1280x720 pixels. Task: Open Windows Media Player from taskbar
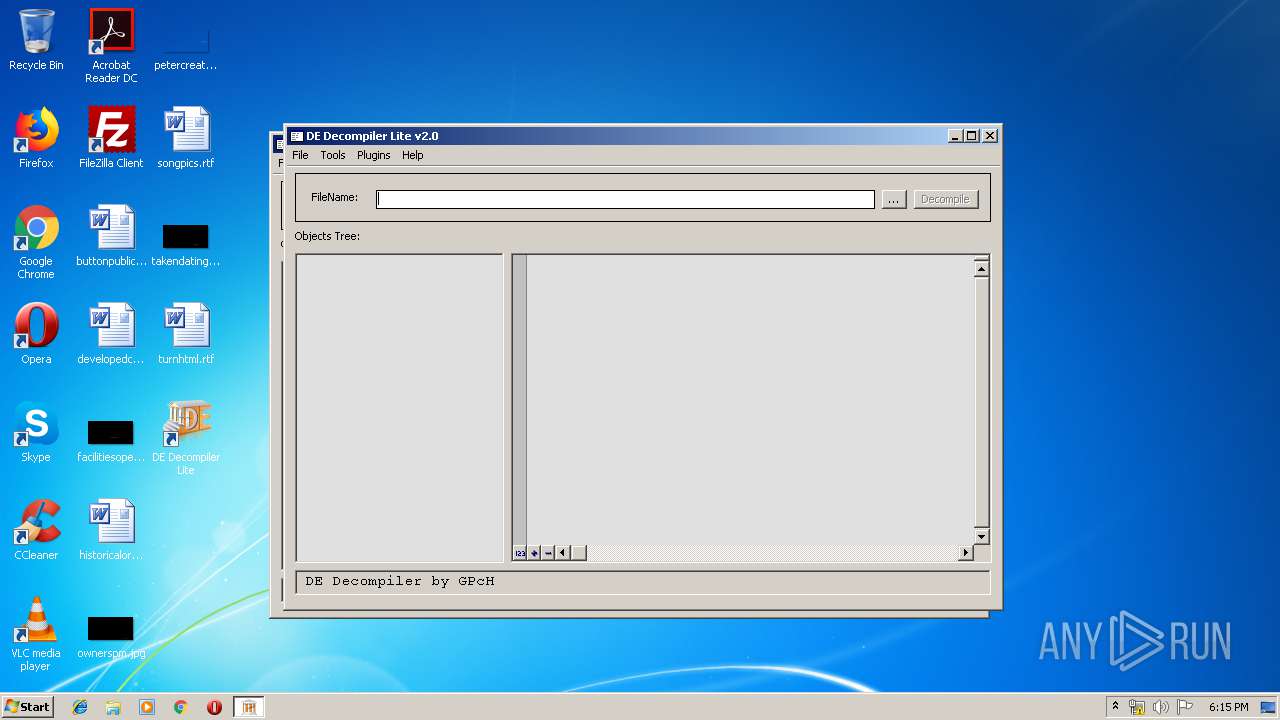pos(147,707)
